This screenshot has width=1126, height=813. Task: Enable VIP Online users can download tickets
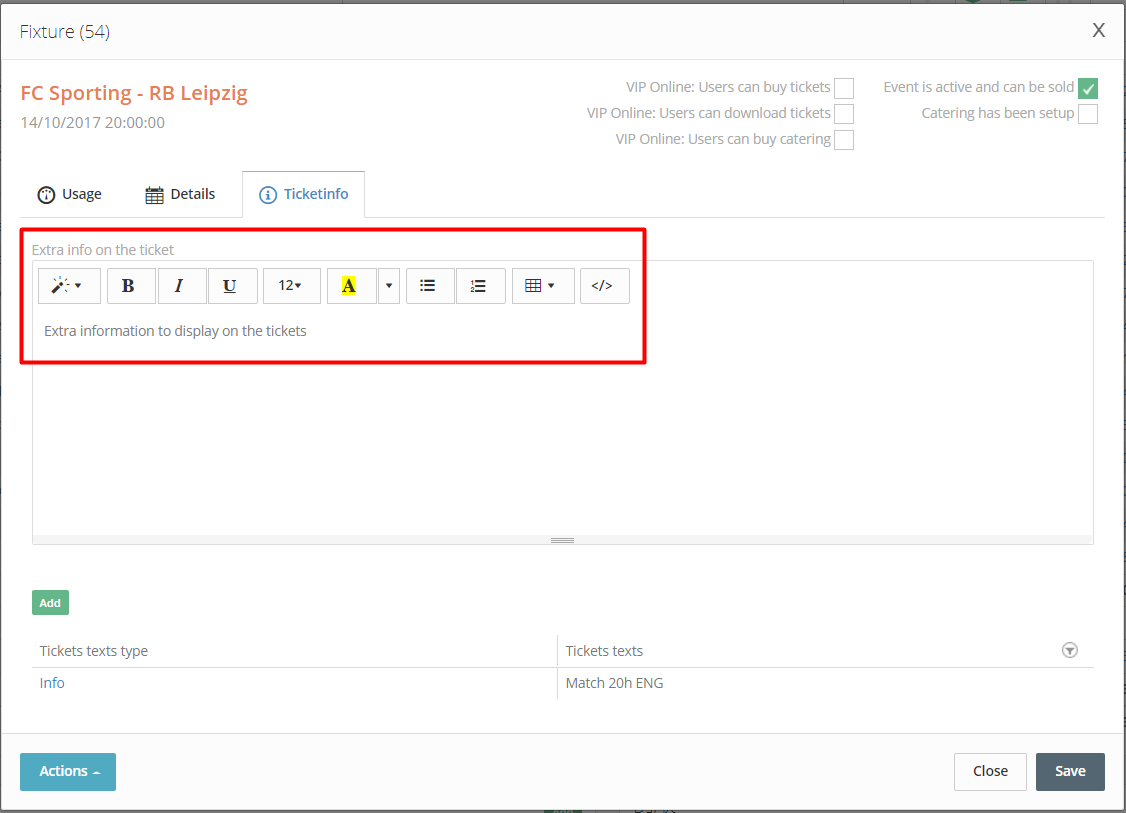pos(844,114)
